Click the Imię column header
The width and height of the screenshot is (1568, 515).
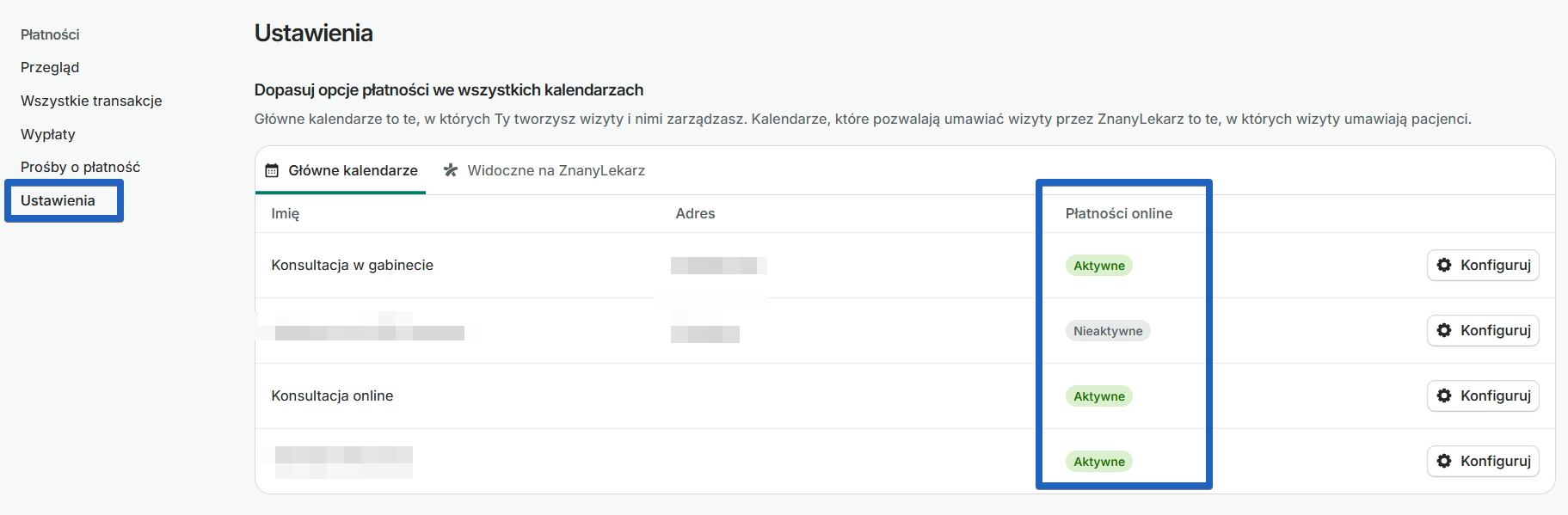285,213
